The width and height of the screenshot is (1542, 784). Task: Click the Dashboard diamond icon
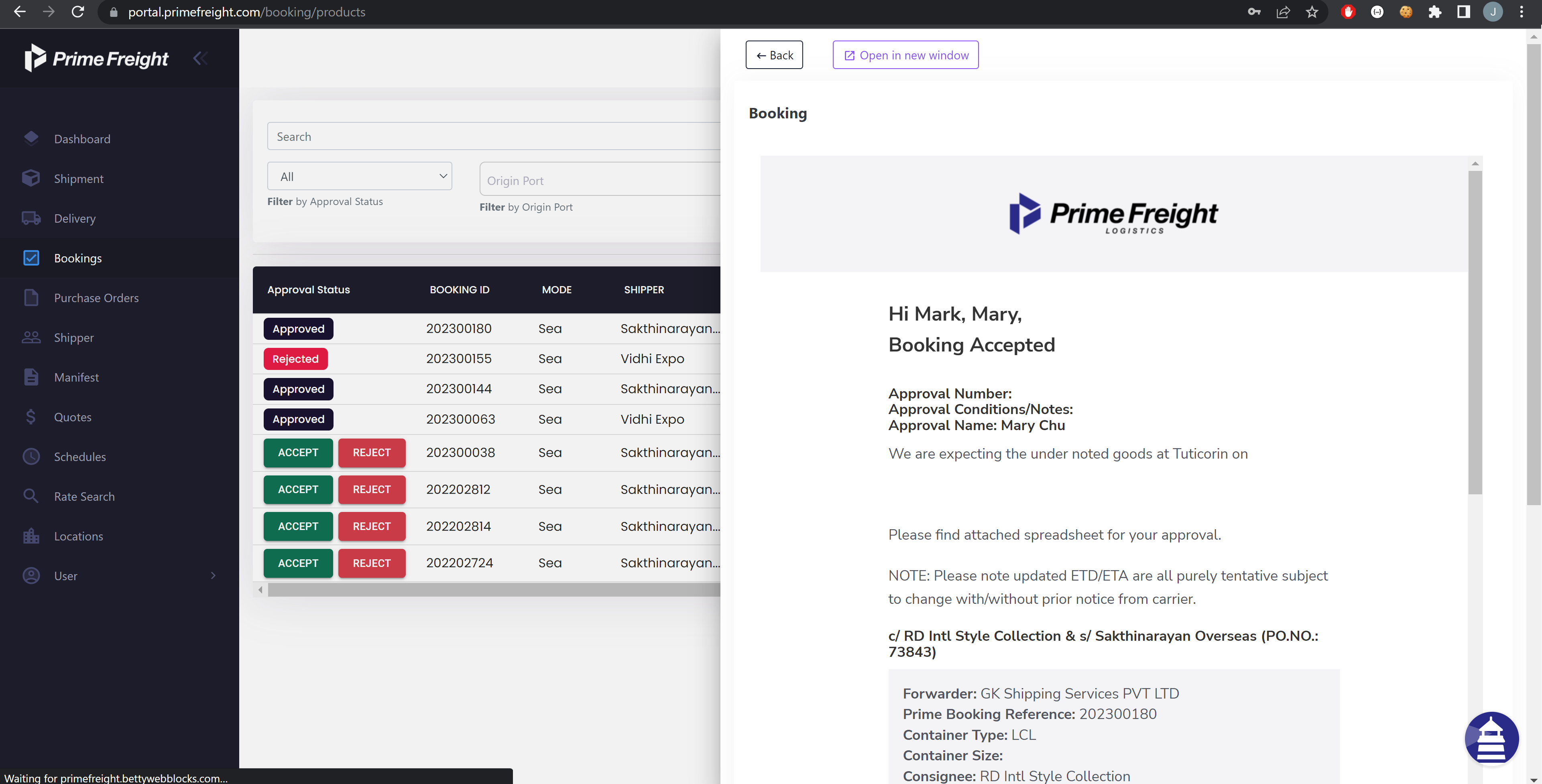[31, 138]
